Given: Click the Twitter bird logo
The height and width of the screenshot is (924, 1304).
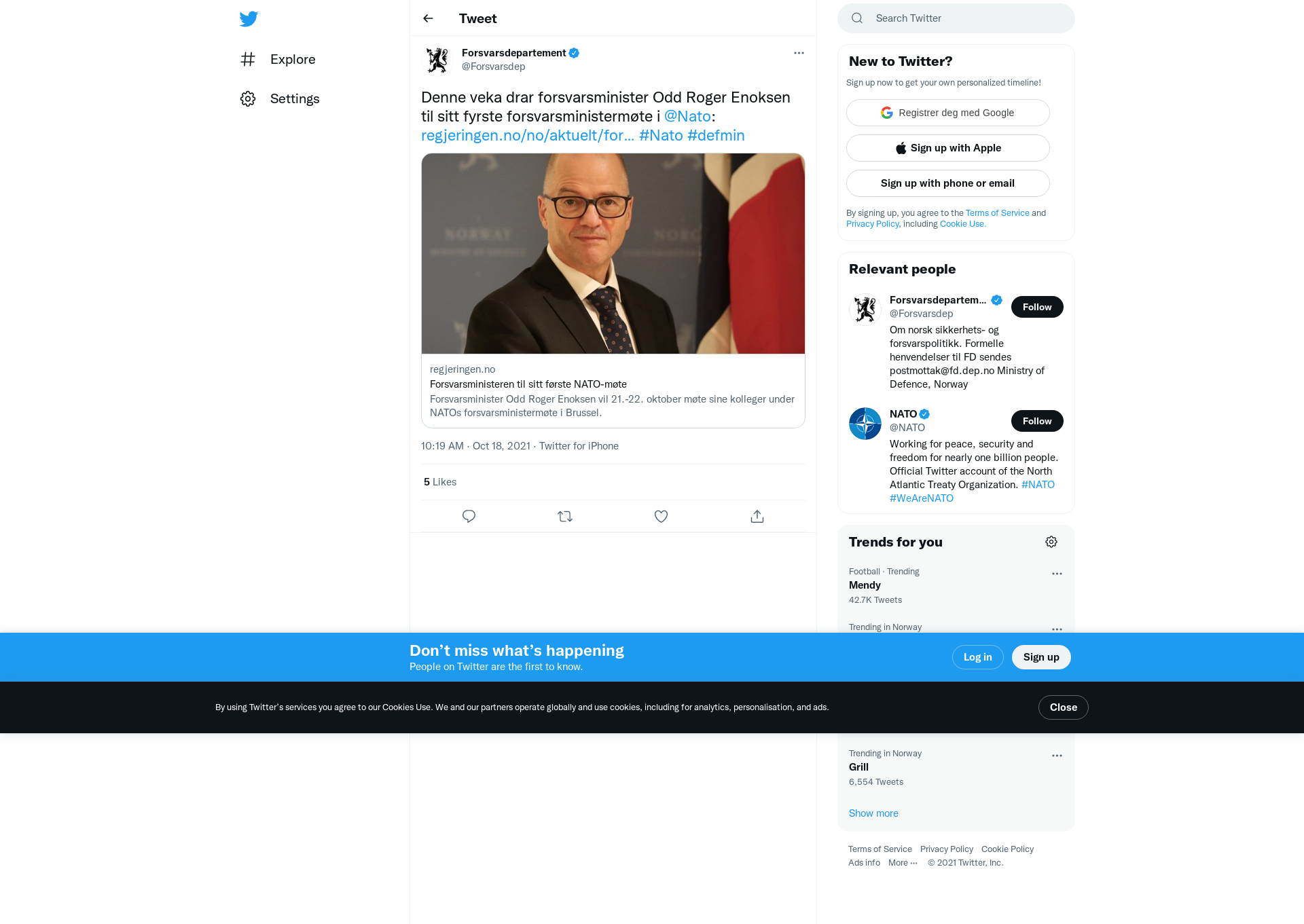Looking at the screenshot, I should coord(249,18).
